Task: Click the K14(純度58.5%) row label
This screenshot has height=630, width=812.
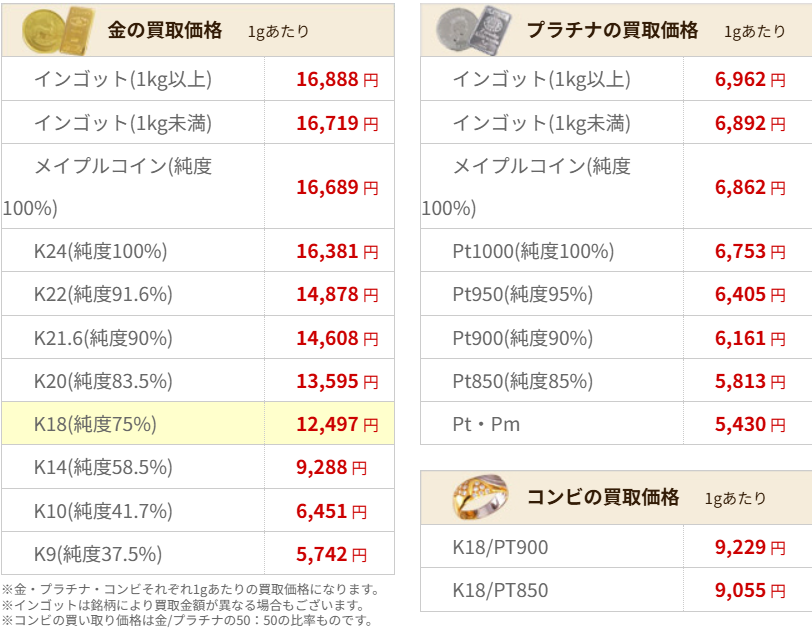Action: (103, 467)
